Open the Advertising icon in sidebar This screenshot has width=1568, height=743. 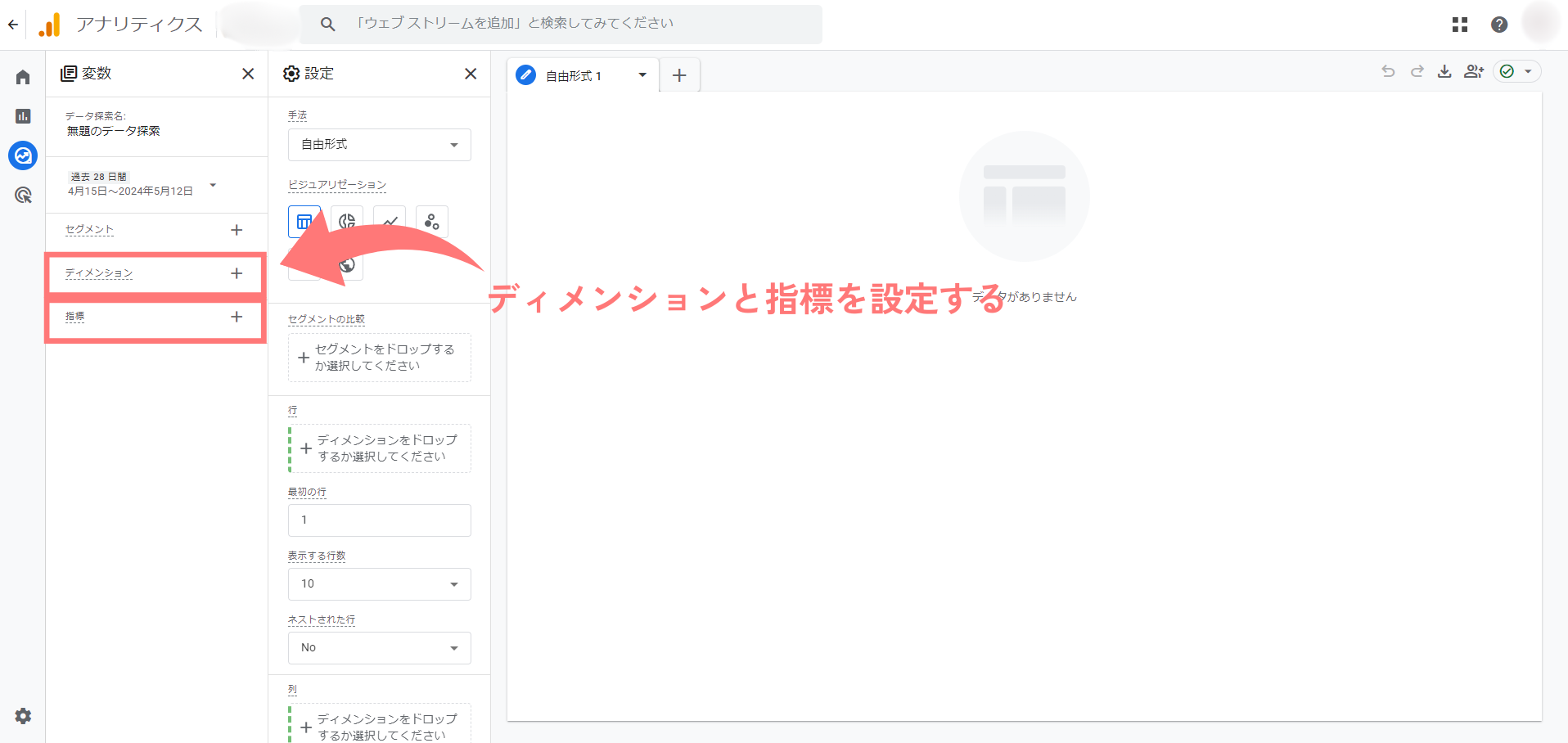click(23, 195)
